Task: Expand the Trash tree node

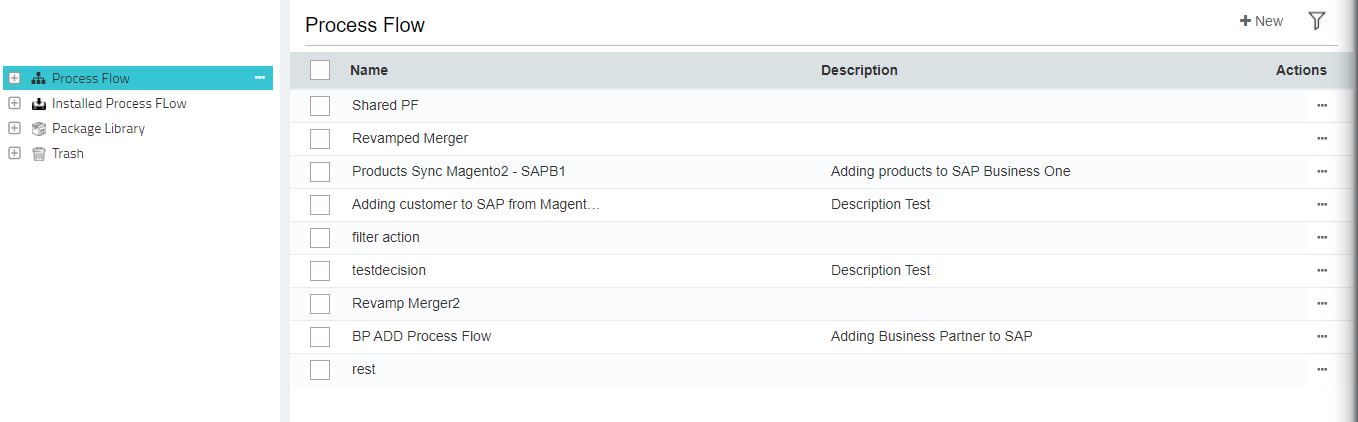Action: [14, 153]
